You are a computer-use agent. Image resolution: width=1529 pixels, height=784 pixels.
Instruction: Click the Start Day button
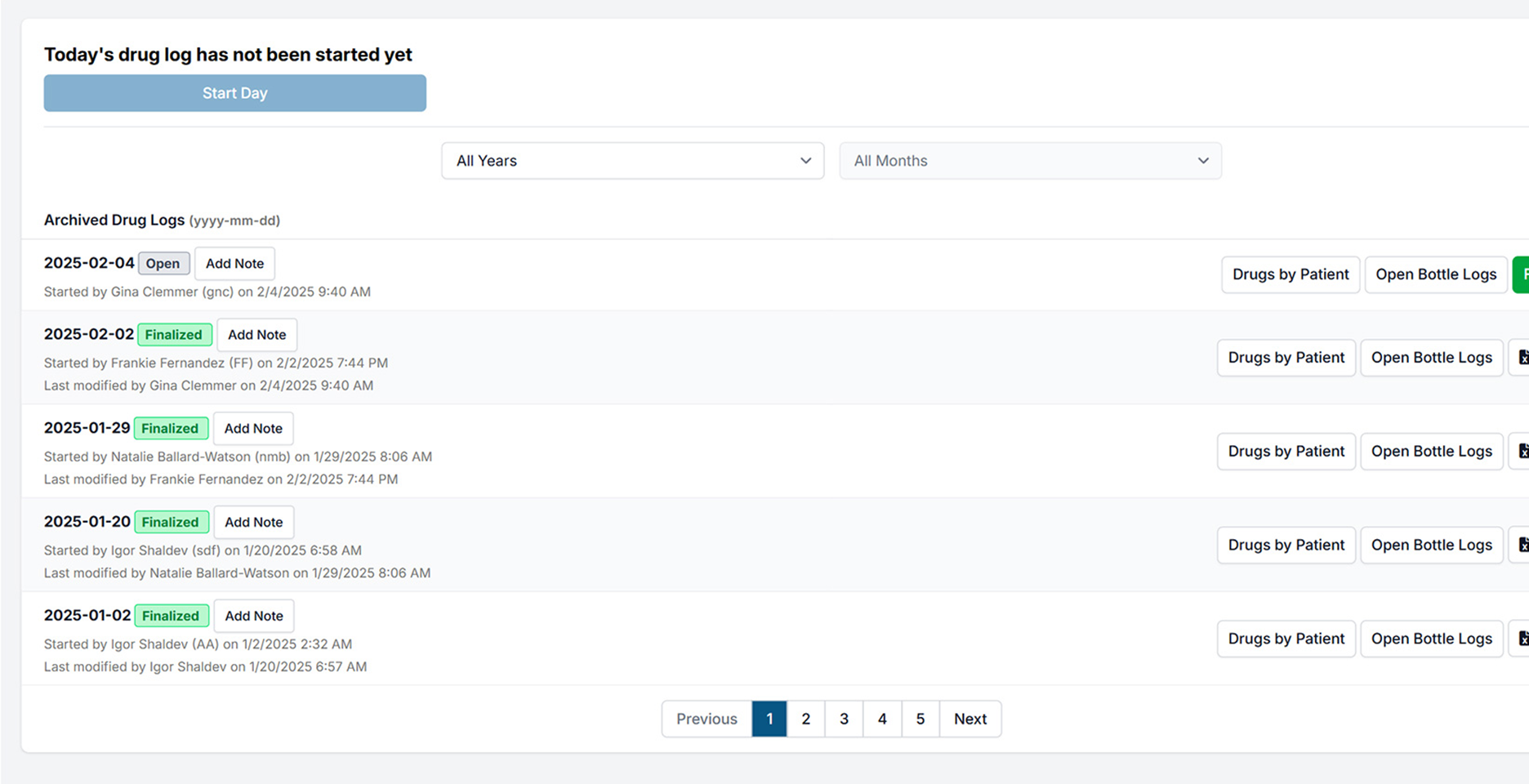point(234,92)
